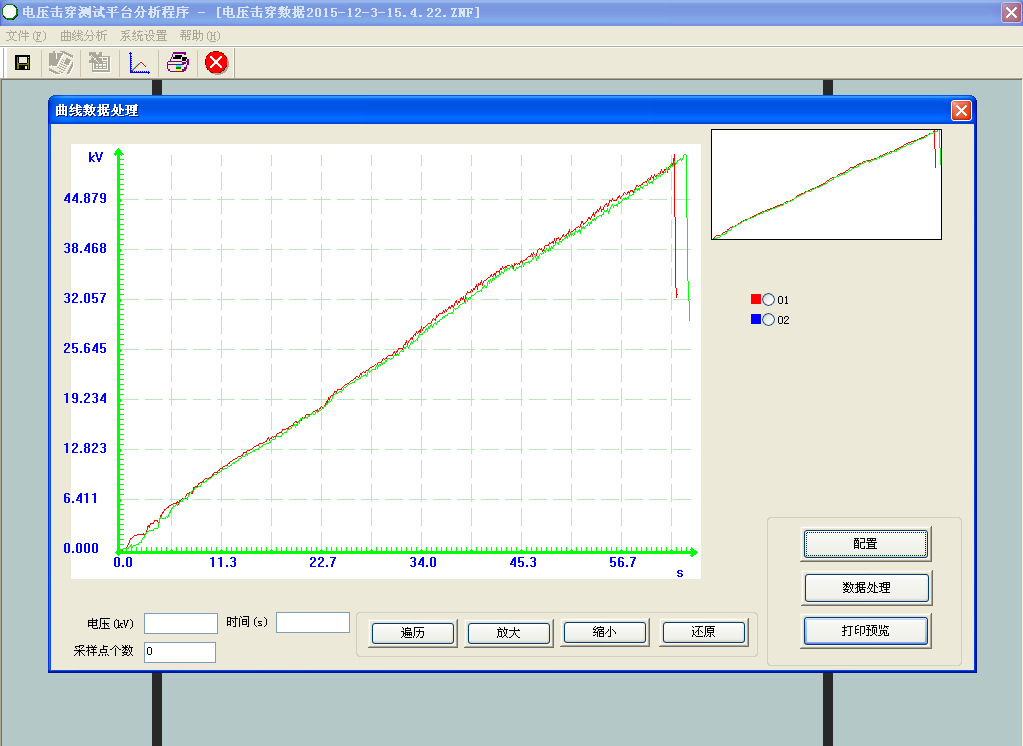Close the 曲线数据处理 dialog
This screenshot has width=1023, height=746.
[x=960, y=110]
